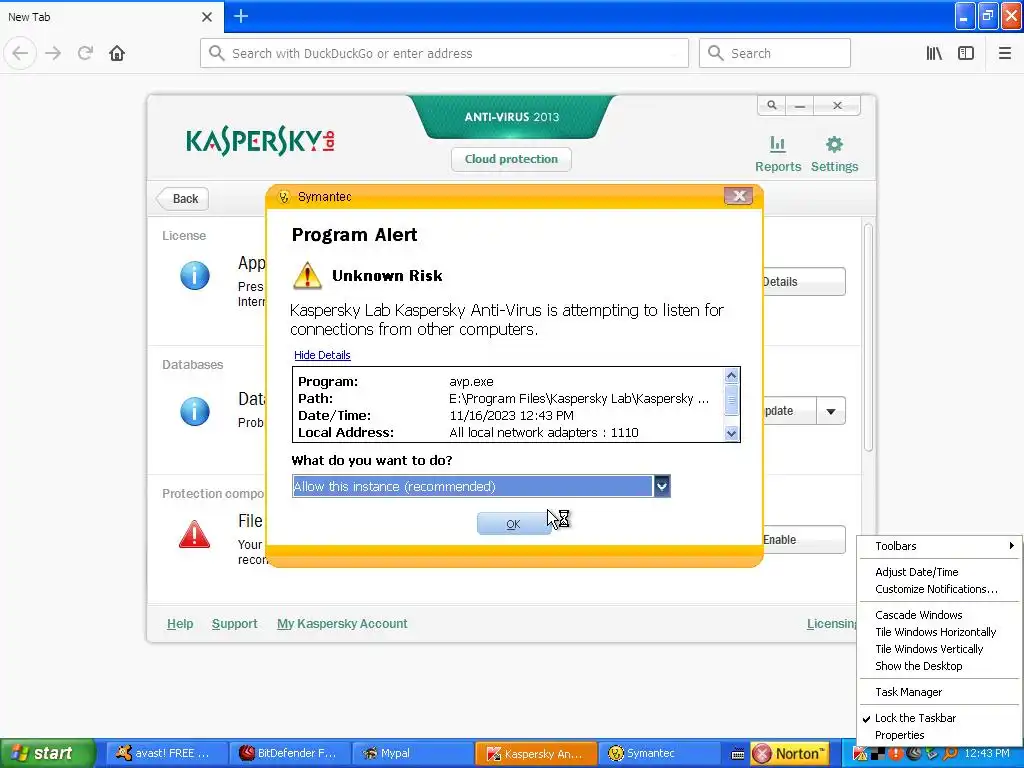Viewport: 1024px width, 768px height.
Task: Click the Kaspersky window vertical scrollbar
Action: 868,338
